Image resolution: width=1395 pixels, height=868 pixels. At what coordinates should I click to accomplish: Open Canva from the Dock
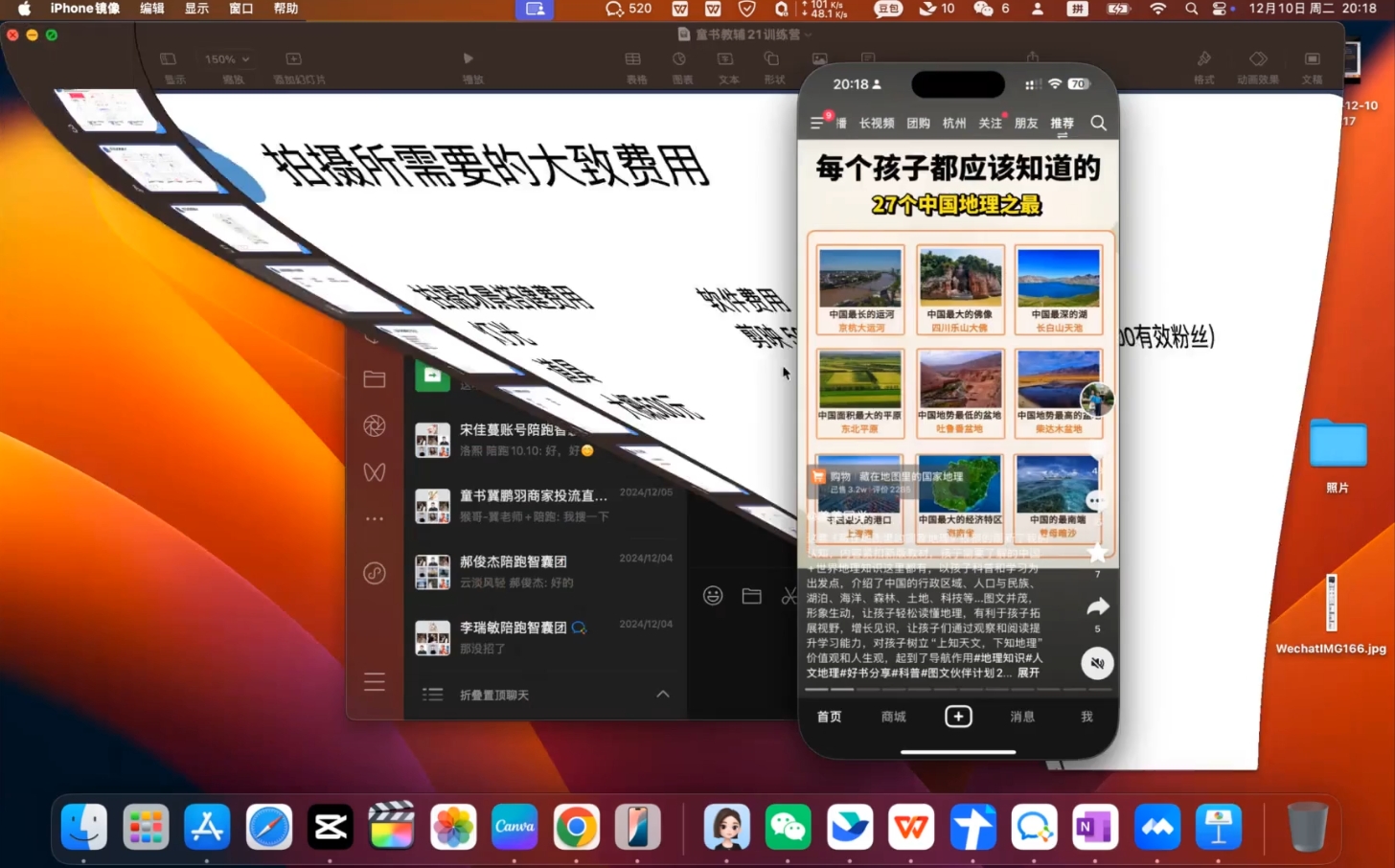click(515, 827)
